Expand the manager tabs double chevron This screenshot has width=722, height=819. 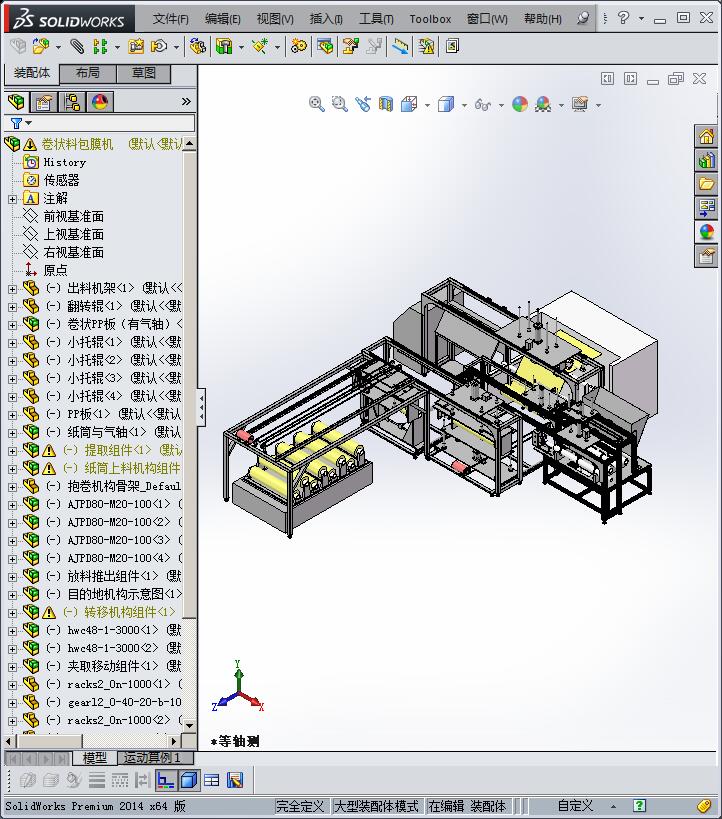click(x=186, y=101)
